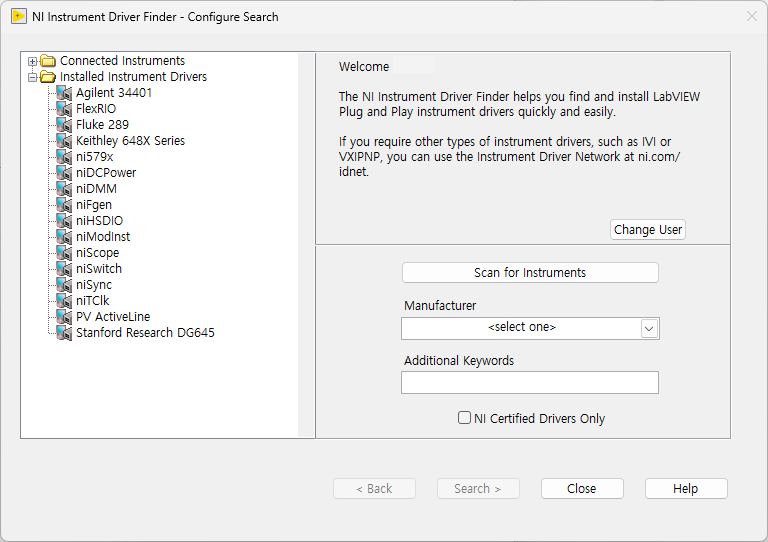The height and width of the screenshot is (542, 768).
Task: Select Connected Instruments label in tree
Action: [x=122, y=61]
